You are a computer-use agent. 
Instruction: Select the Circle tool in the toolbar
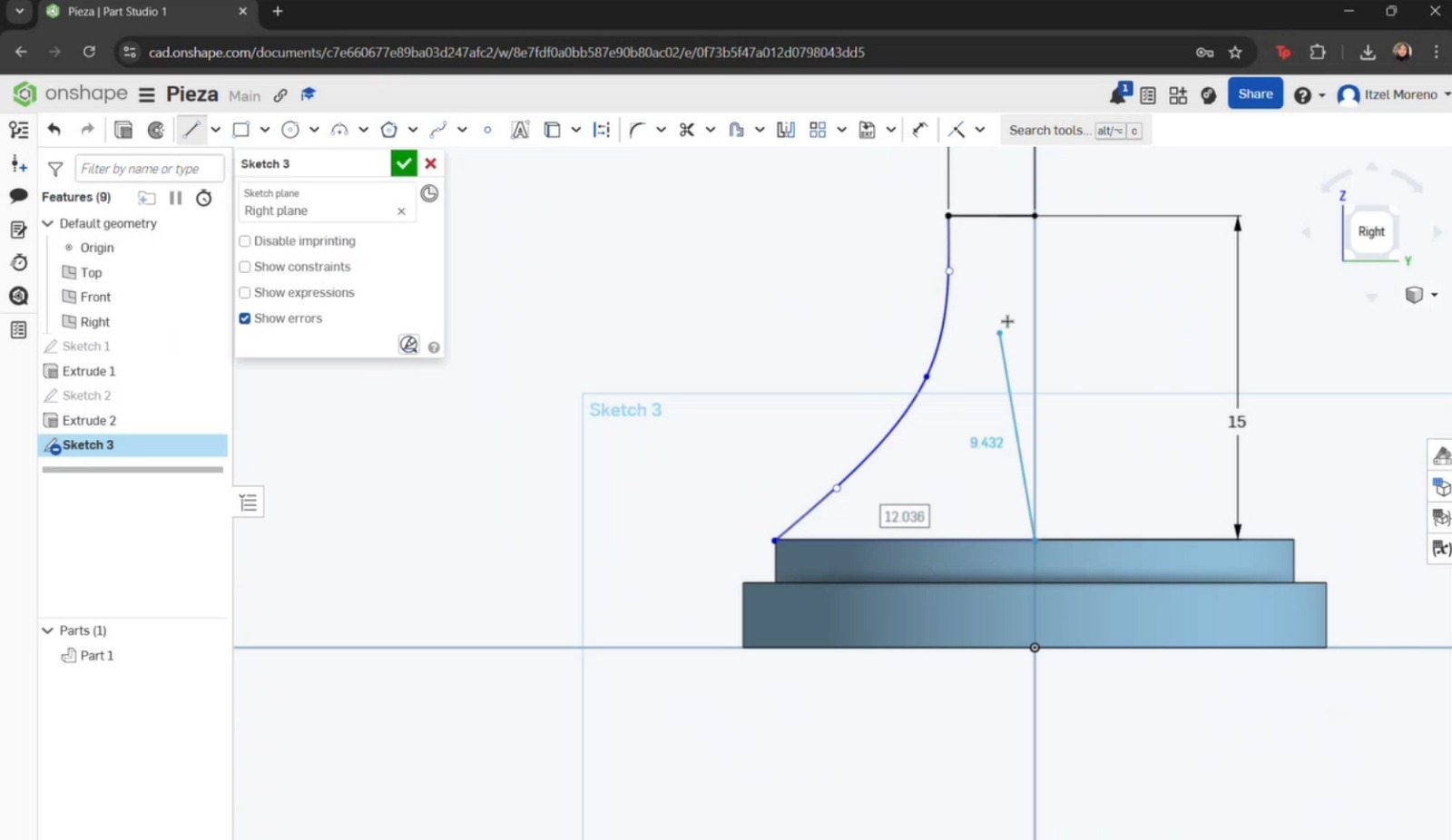(290, 130)
